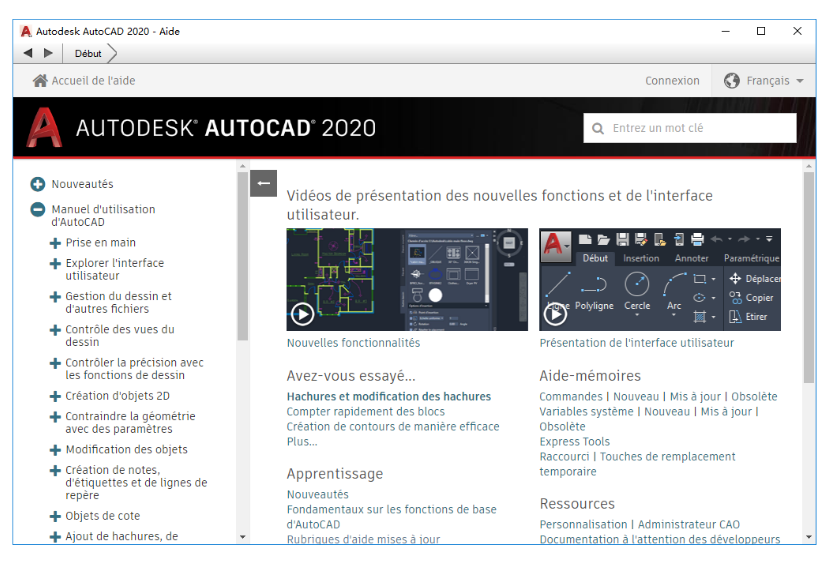Click the Début breadcrumb

click(x=88, y=53)
